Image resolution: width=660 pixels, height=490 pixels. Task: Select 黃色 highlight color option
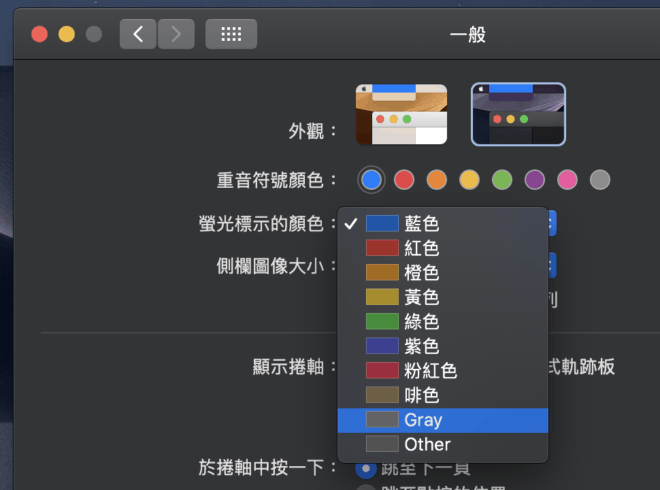pyautogui.click(x=443, y=297)
